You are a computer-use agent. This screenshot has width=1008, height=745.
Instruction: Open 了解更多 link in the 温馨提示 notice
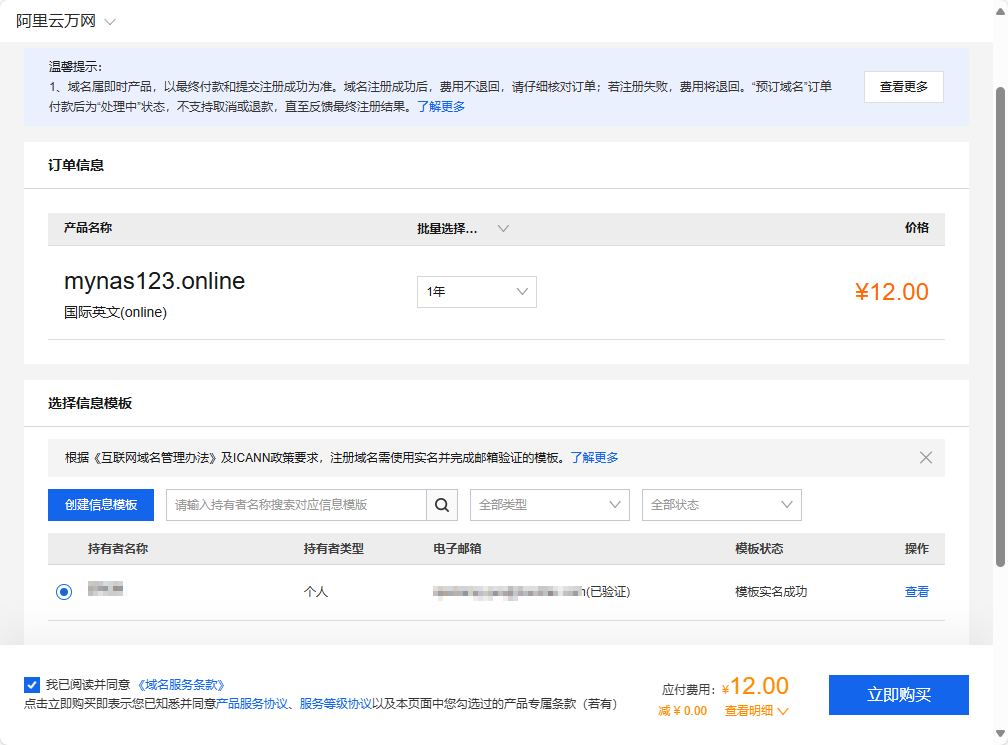click(x=441, y=107)
